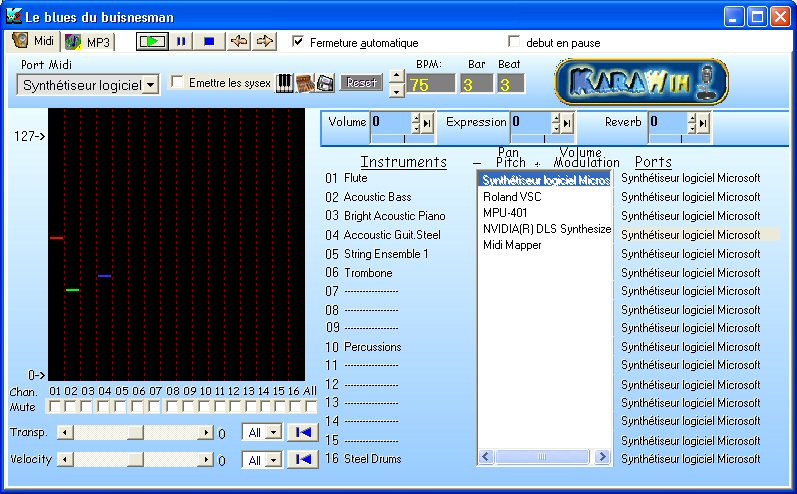The height and width of the screenshot is (494, 797).
Task: Select Roland VSC in the port list
Action: click(x=512, y=197)
